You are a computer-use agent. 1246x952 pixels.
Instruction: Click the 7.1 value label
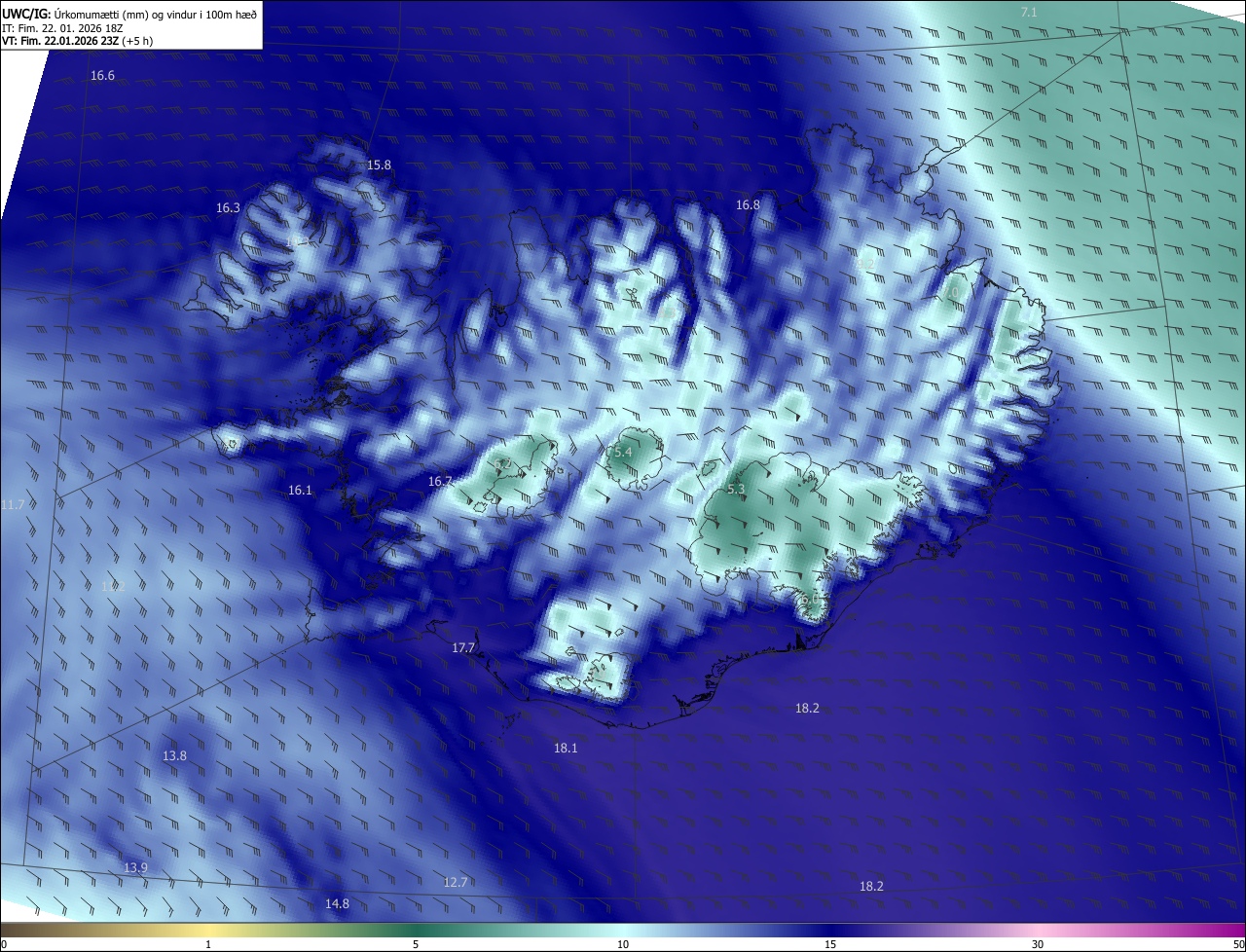[x=1029, y=12]
